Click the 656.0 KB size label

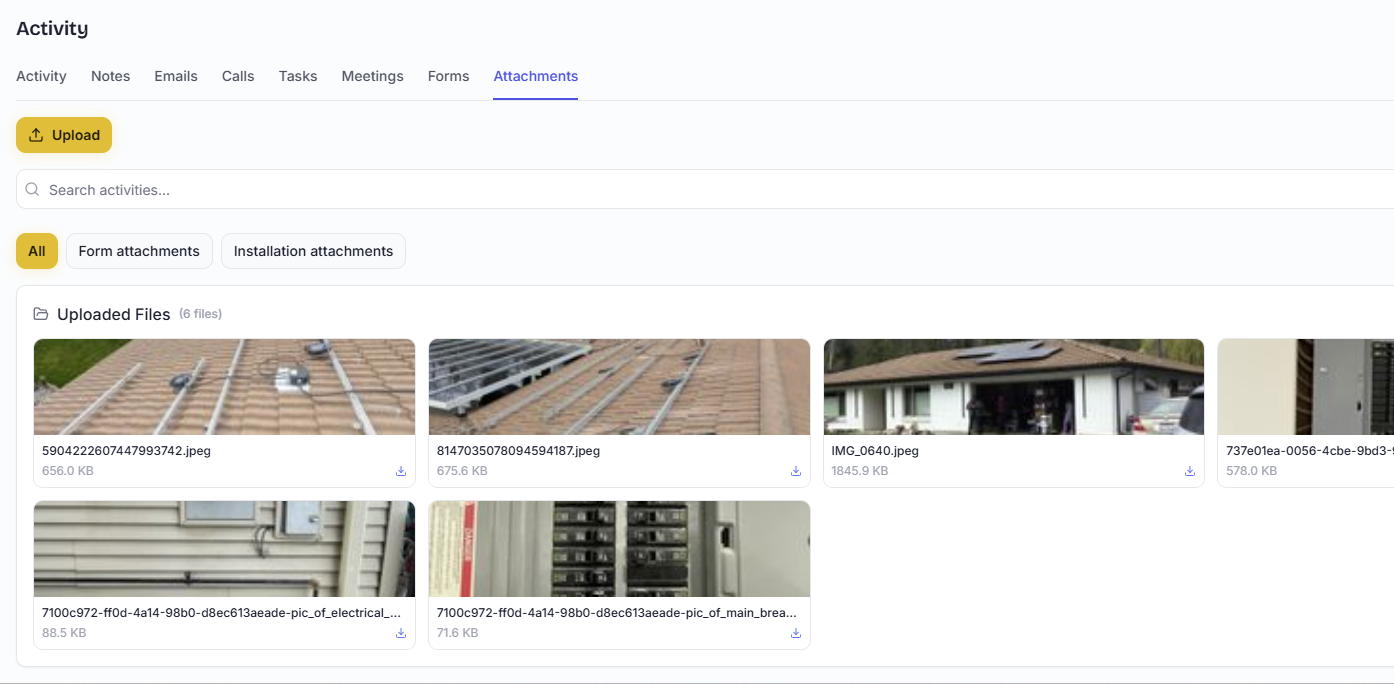[68, 471]
